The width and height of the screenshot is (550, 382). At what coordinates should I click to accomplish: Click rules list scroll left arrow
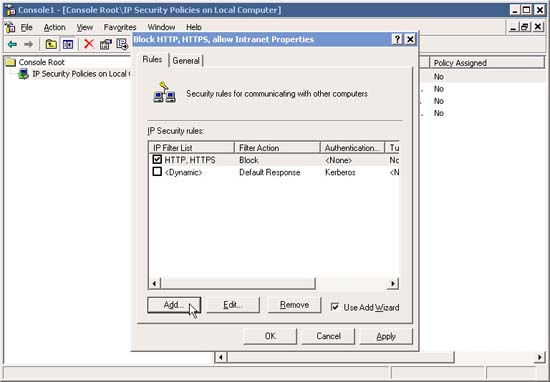155,283
